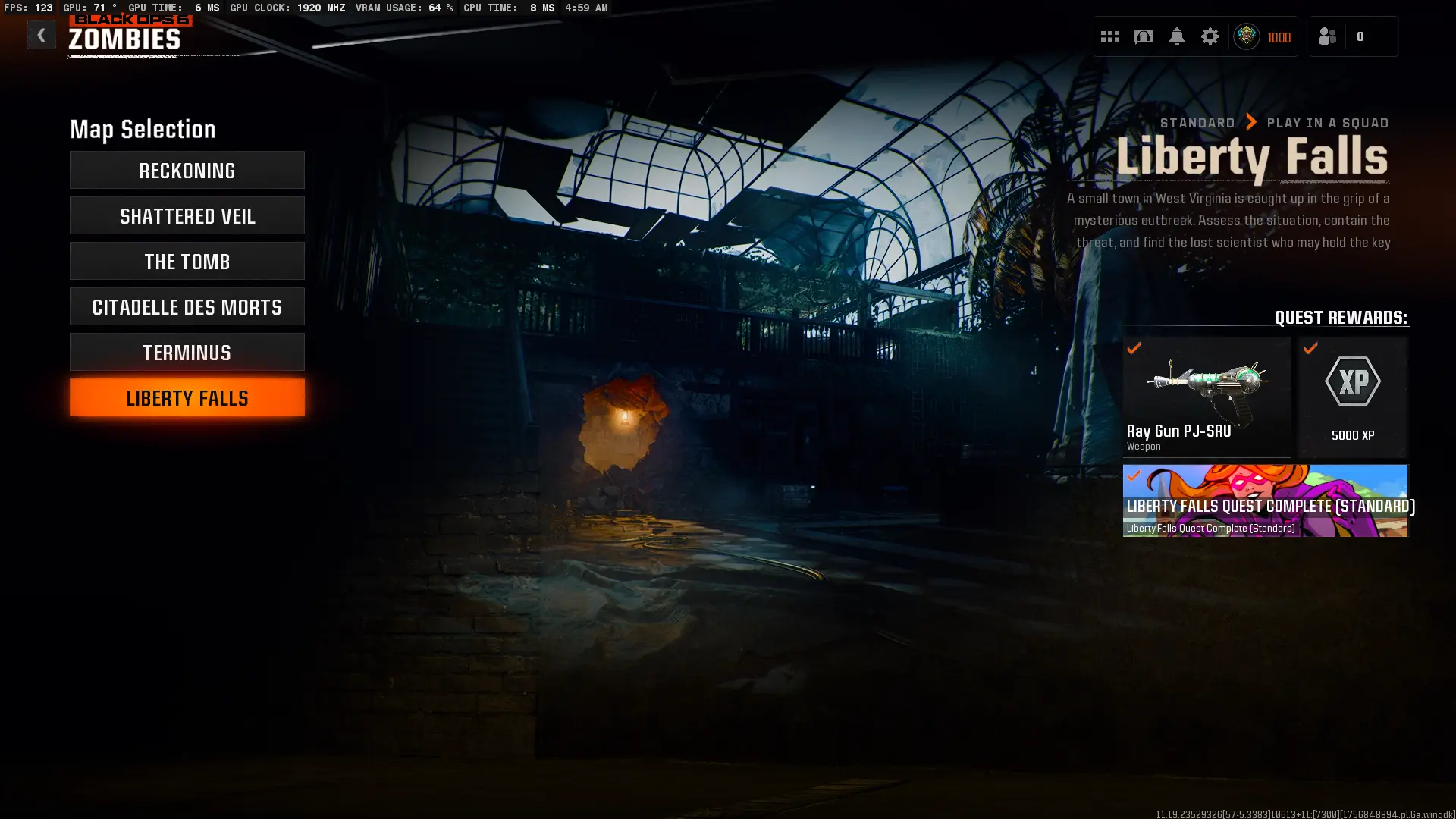Open the game menu grid icon
This screenshot has width=1456, height=819.
[1109, 36]
